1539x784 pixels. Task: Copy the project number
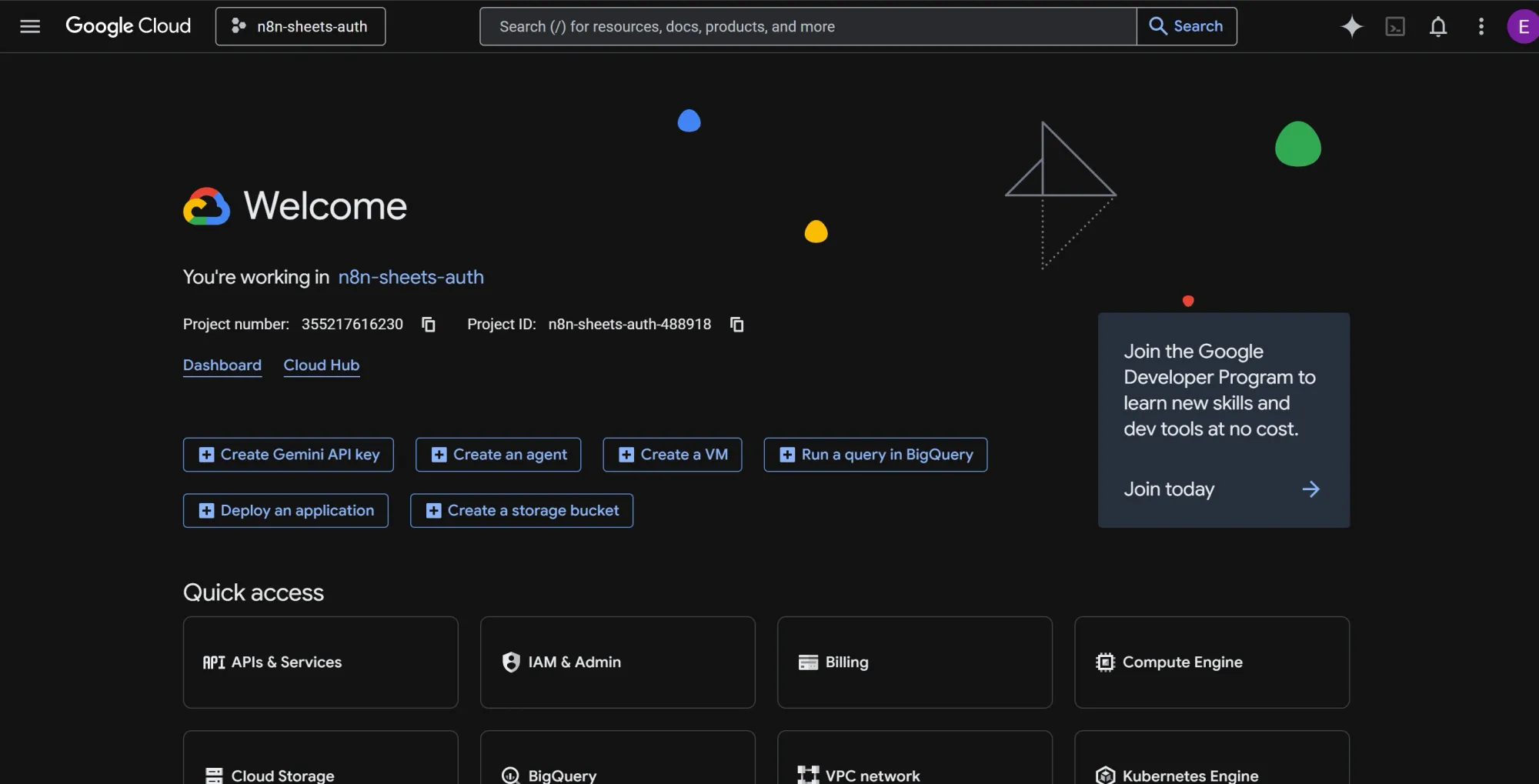(x=429, y=325)
